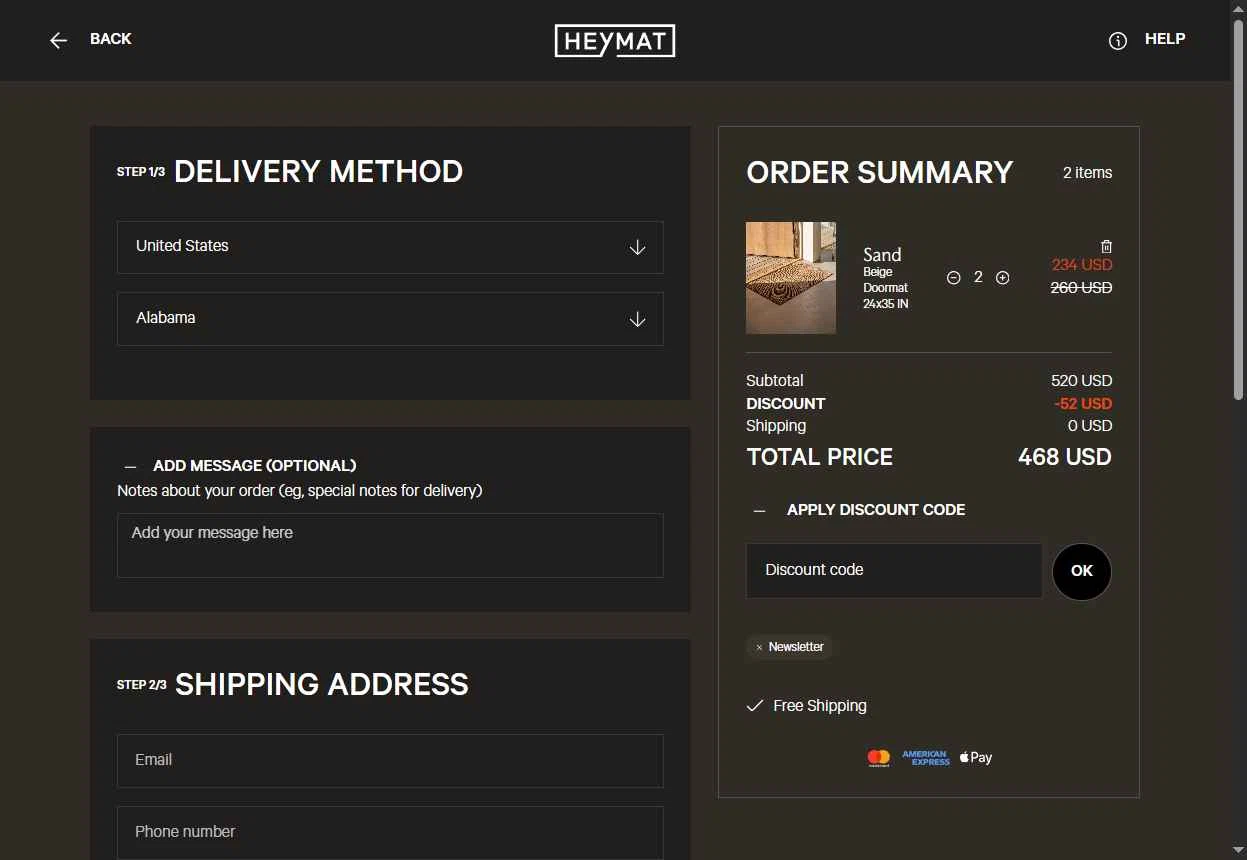Increase quantity with plus icon
This screenshot has height=860, width=1247.
point(1002,277)
